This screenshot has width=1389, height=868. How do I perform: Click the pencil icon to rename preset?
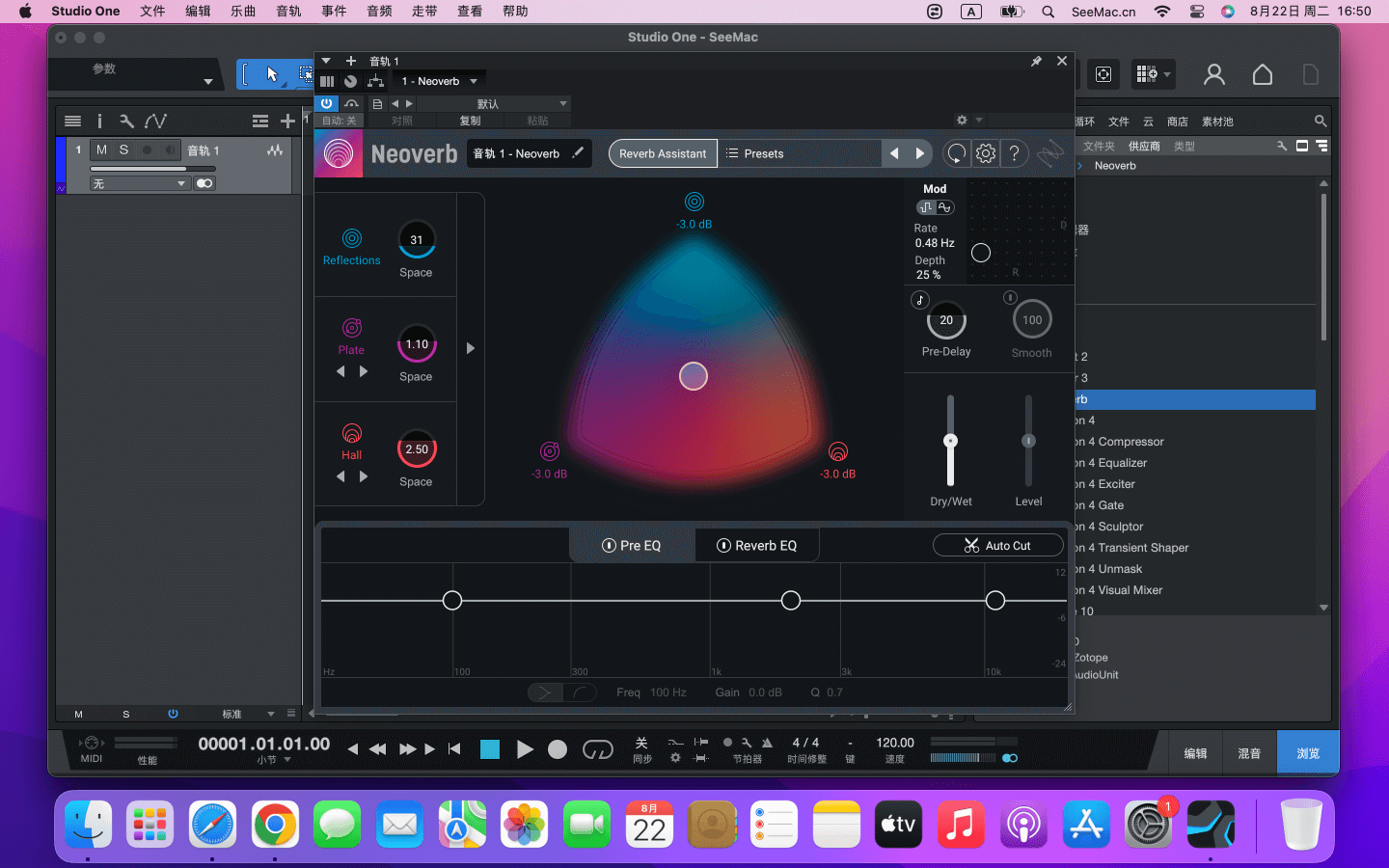coord(578,152)
